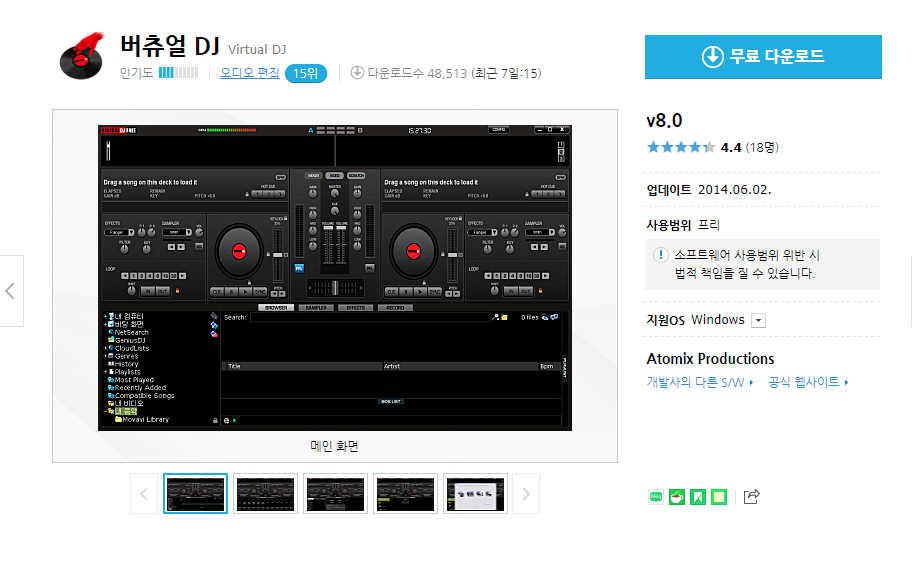Click the left deck turntable in the preview
This screenshot has height=564, width=912.
[239, 252]
